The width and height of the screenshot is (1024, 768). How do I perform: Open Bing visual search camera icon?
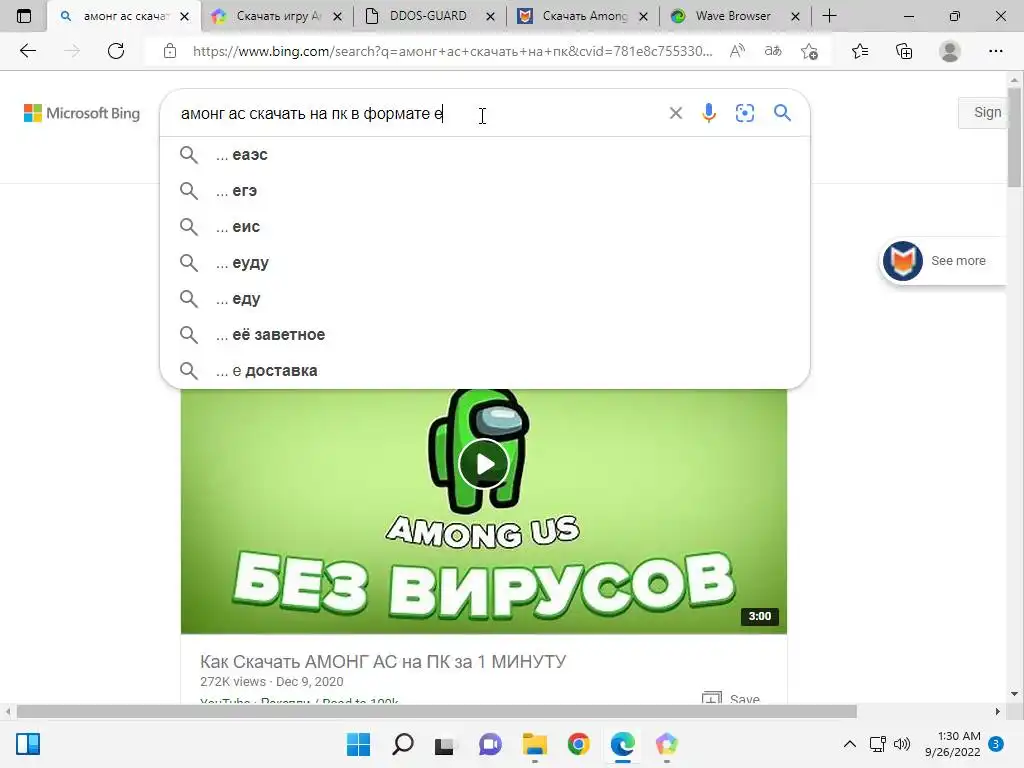(744, 113)
